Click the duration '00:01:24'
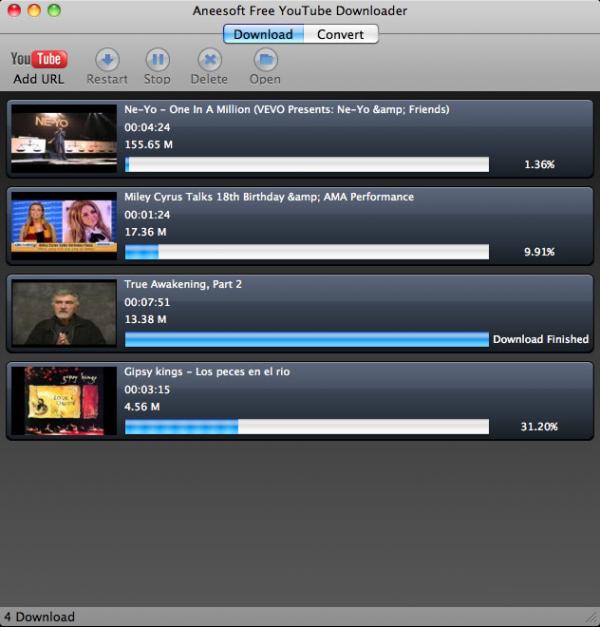This screenshot has width=600, height=627. tap(147, 215)
